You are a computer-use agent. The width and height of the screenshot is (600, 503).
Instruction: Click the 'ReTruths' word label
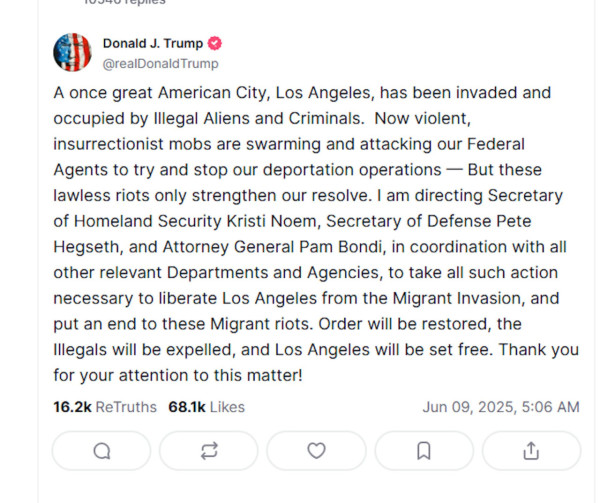tap(126, 407)
